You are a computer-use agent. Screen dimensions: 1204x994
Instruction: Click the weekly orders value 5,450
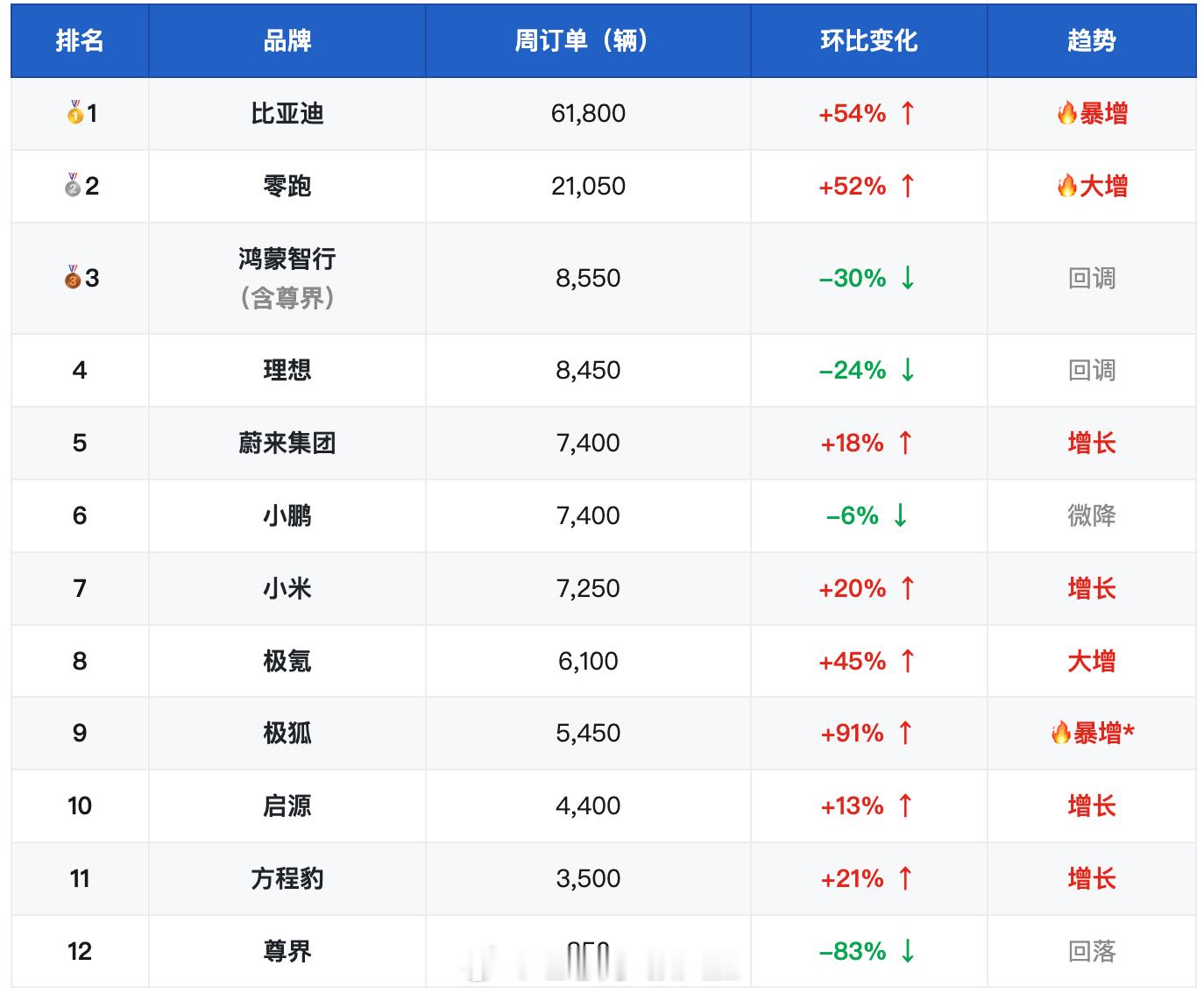click(x=588, y=733)
